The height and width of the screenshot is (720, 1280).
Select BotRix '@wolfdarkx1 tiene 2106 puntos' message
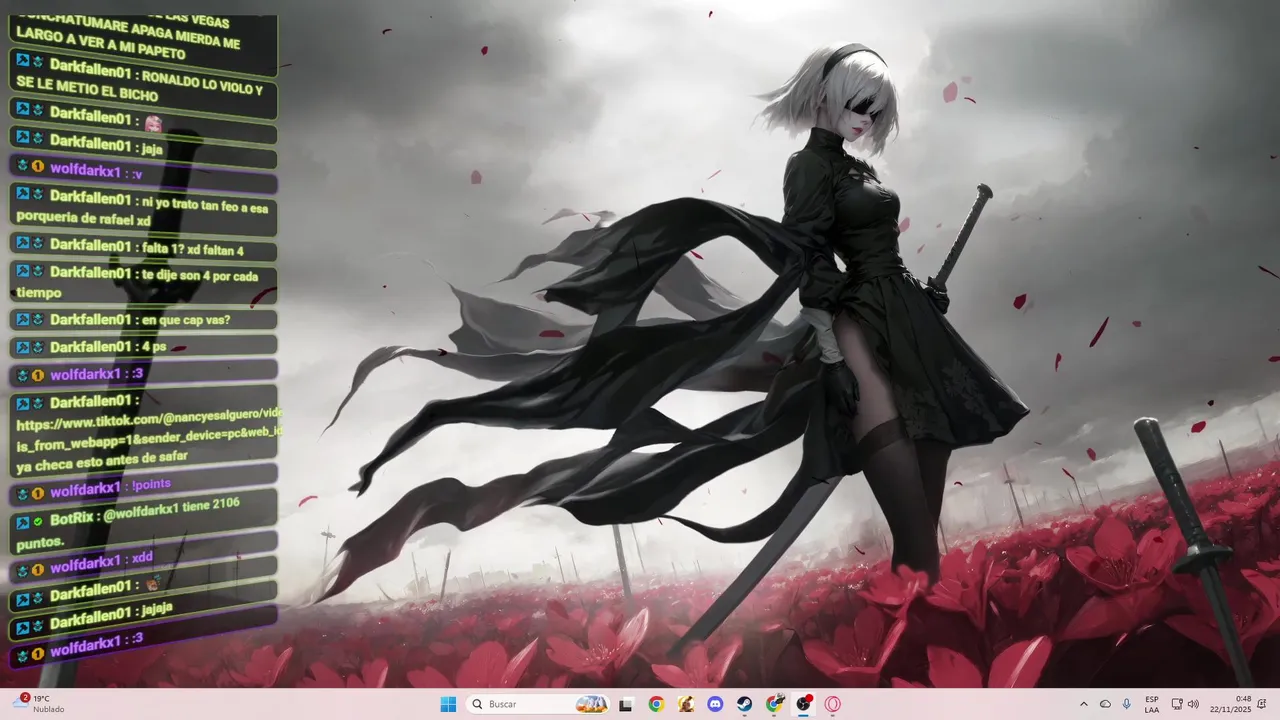pyautogui.click(x=143, y=524)
